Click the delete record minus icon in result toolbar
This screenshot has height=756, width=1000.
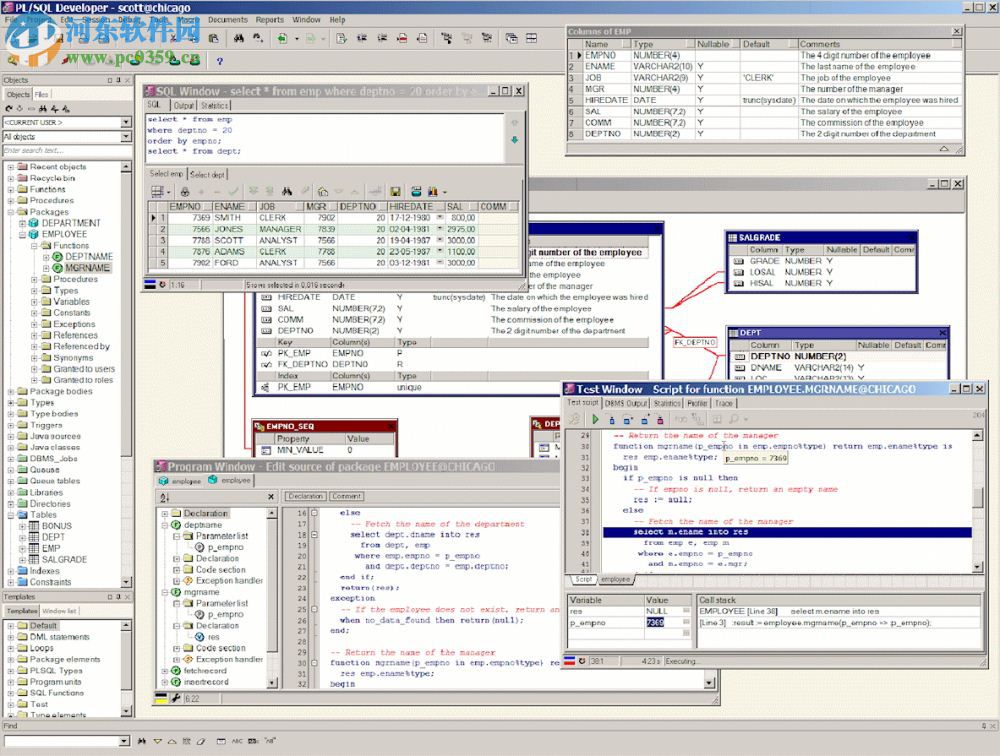click(215, 190)
